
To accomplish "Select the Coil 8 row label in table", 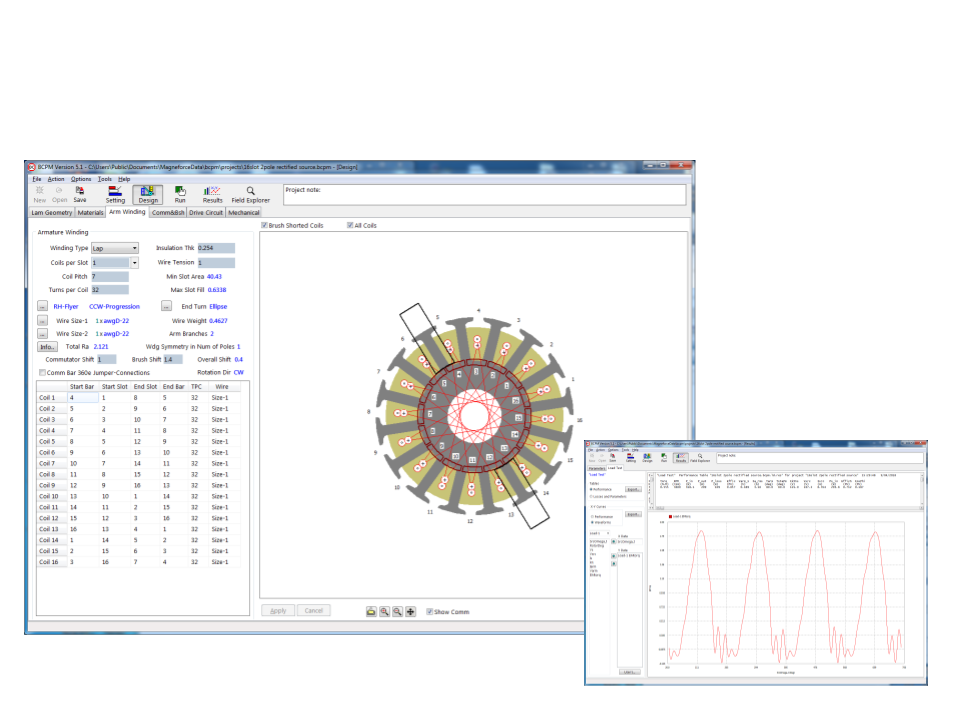I will point(51,474).
